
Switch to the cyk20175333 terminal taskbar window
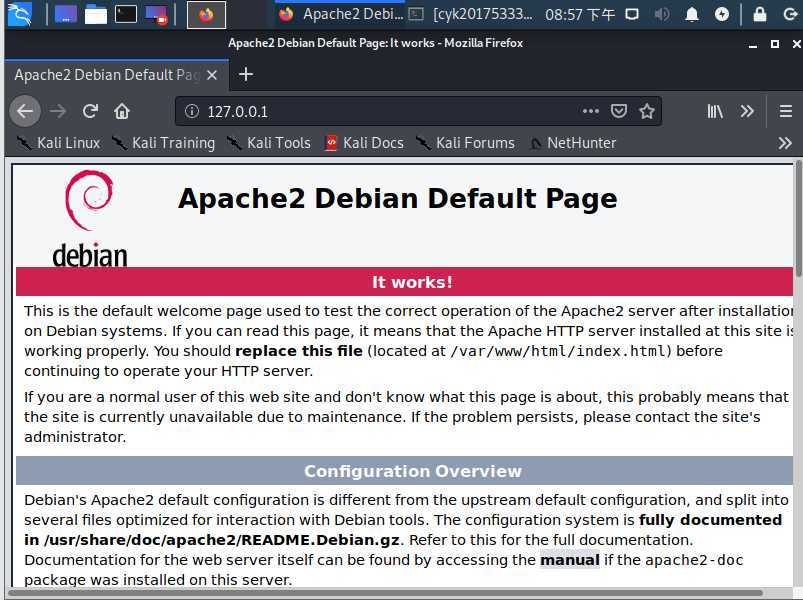tap(472, 14)
